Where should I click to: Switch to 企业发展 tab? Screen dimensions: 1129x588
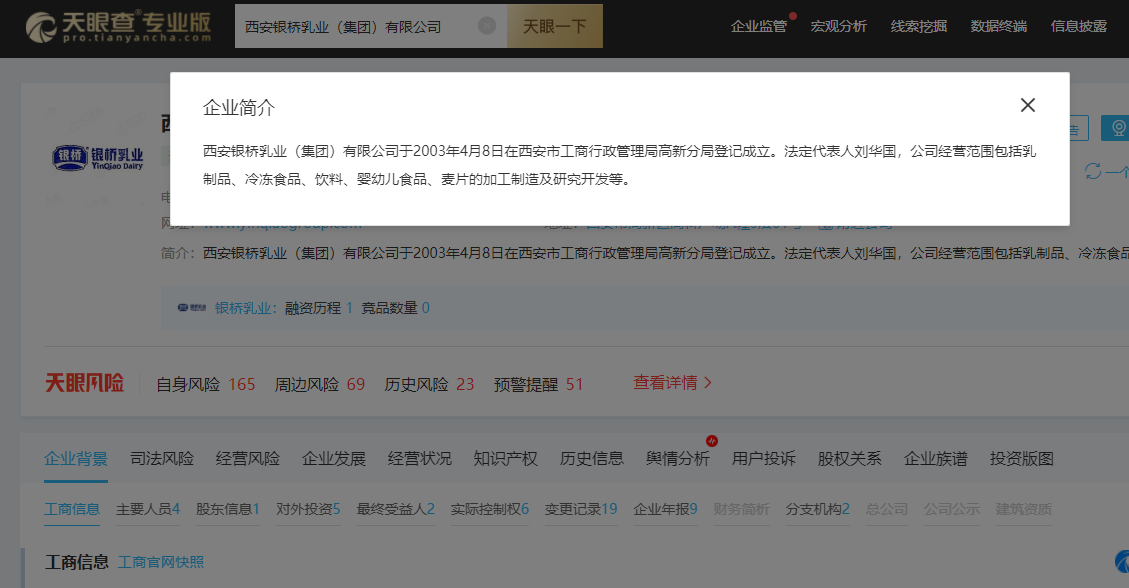point(334,458)
